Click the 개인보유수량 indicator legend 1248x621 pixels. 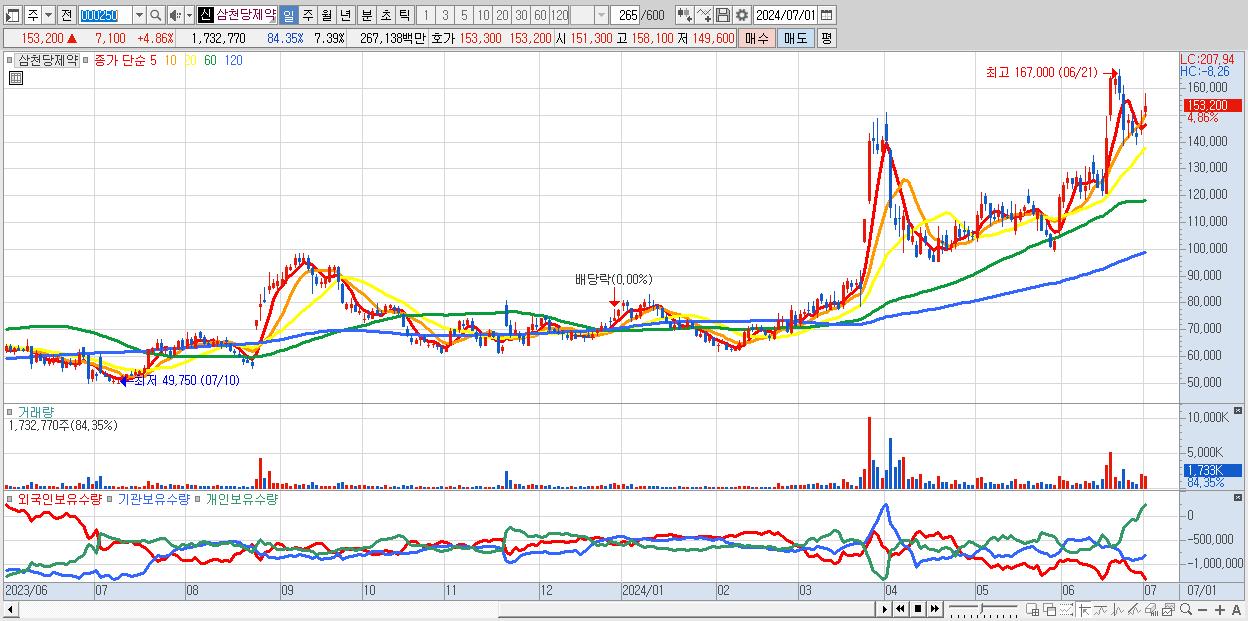click(x=241, y=498)
